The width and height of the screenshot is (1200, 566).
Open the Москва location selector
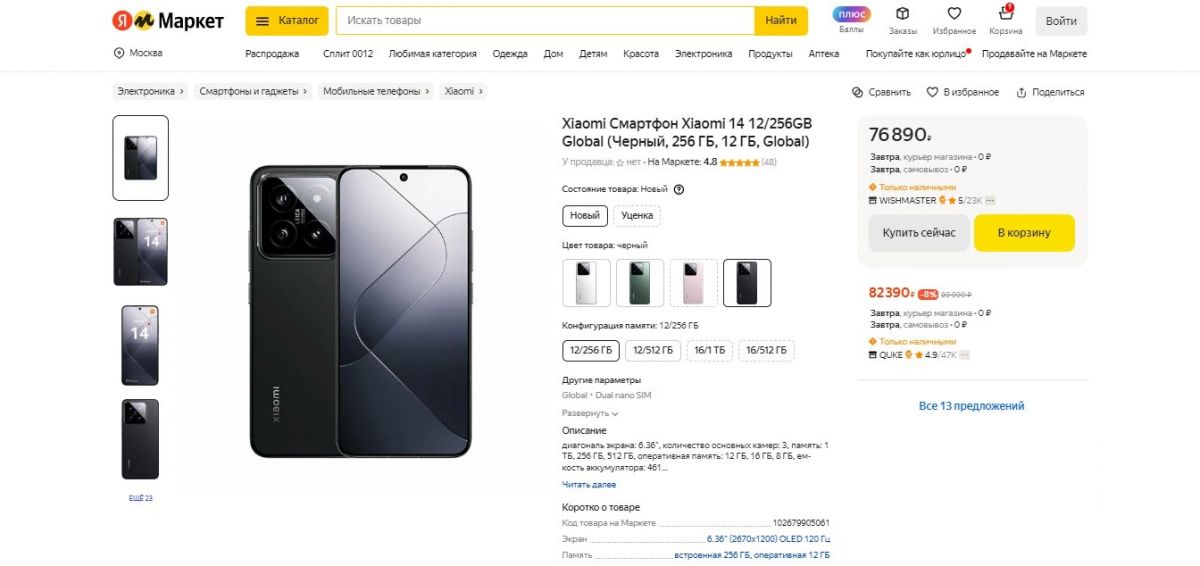tap(138, 53)
